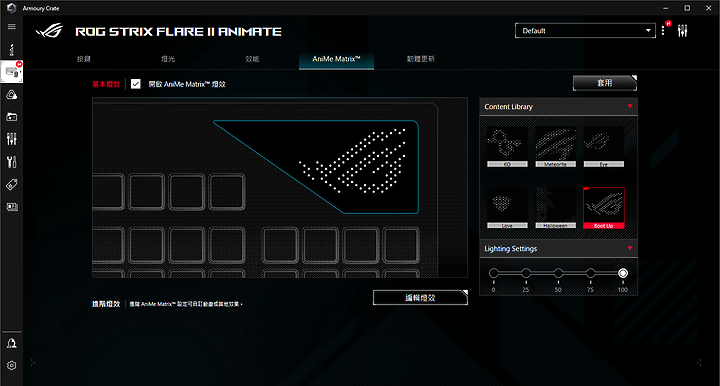The height and width of the screenshot is (386, 720).
Task: Set brightness slider to 25
Action: coord(526,273)
